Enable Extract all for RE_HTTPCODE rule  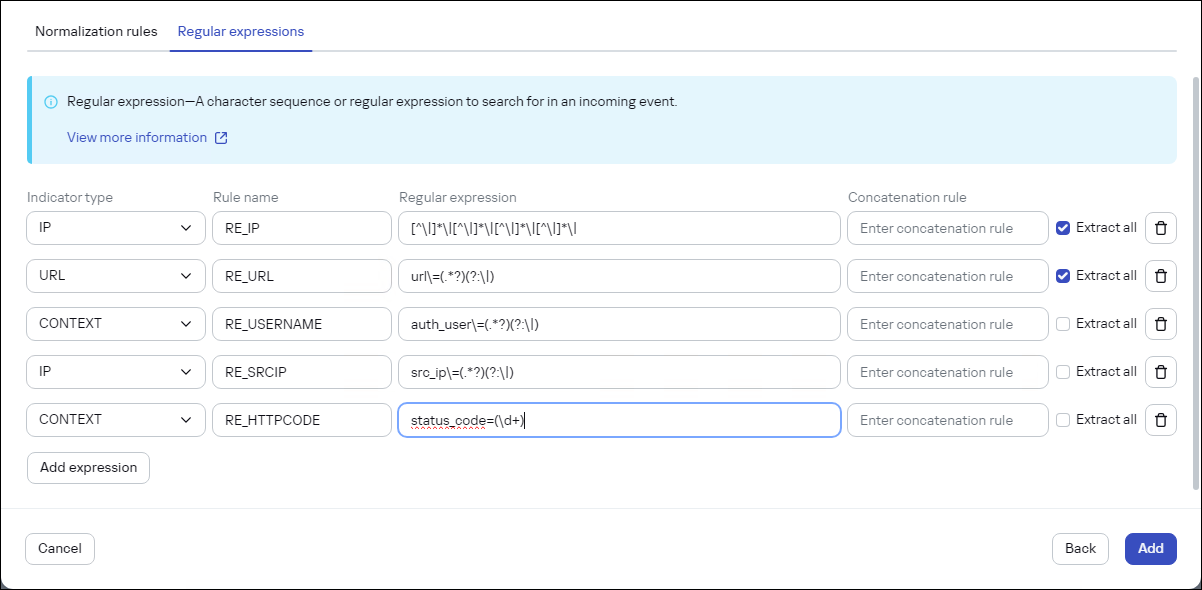click(1063, 420)
